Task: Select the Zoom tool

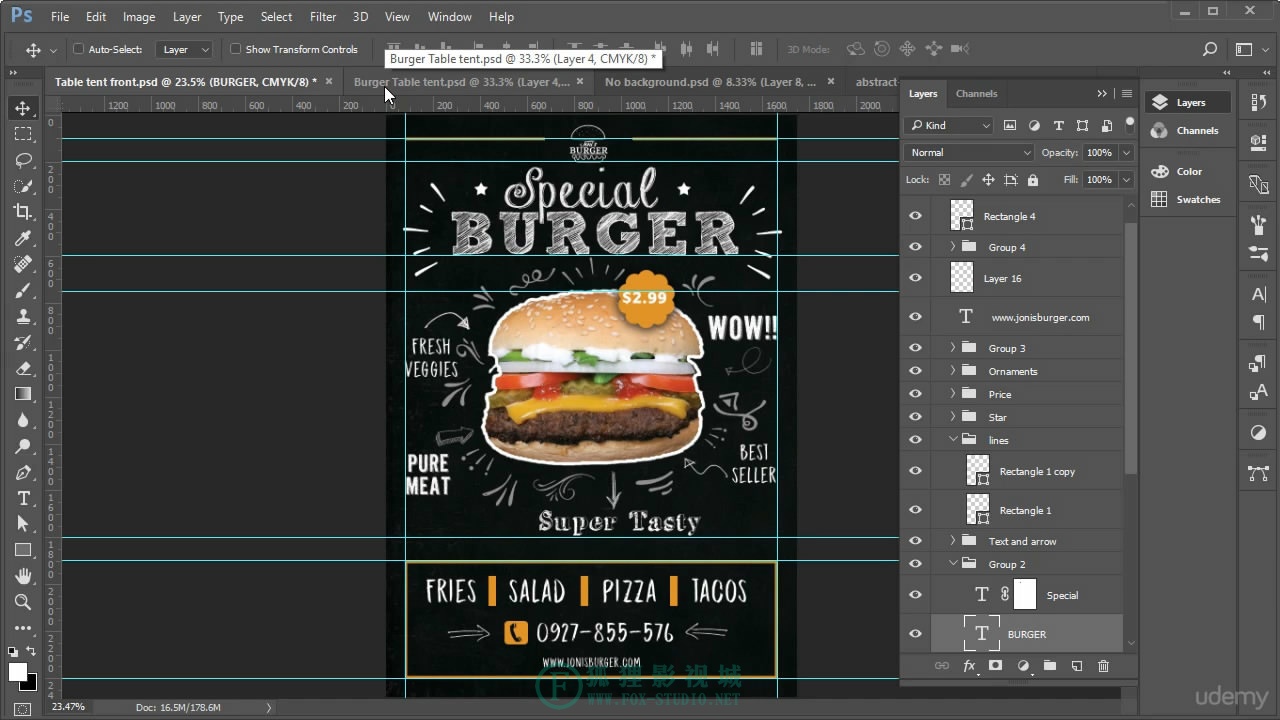Action: pyautogui.click(x=23, y=602)
